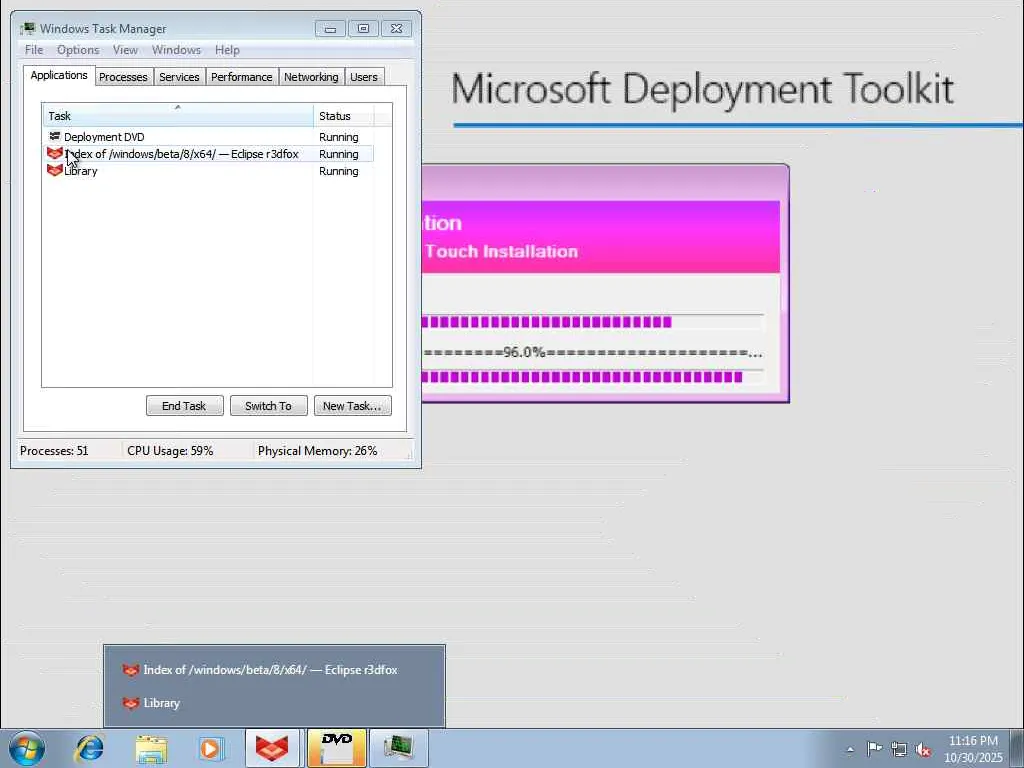Open the clock showing 11:16 PM

(x=973, y=749)
